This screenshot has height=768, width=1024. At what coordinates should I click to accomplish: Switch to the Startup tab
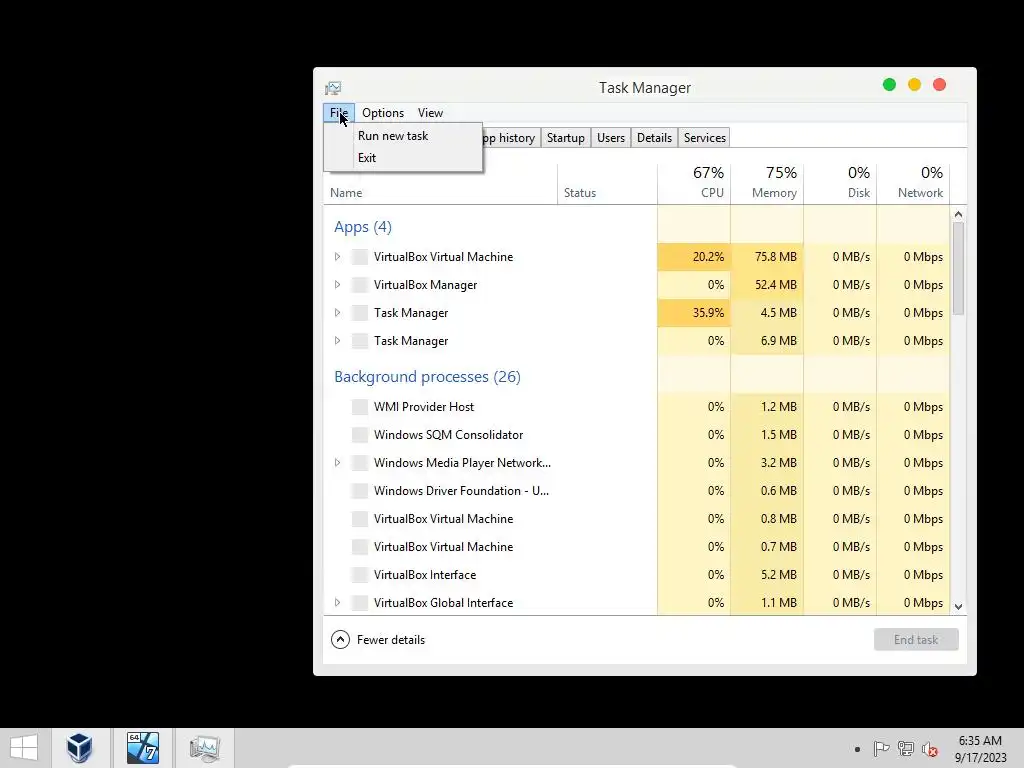click(x=566, y=138)
